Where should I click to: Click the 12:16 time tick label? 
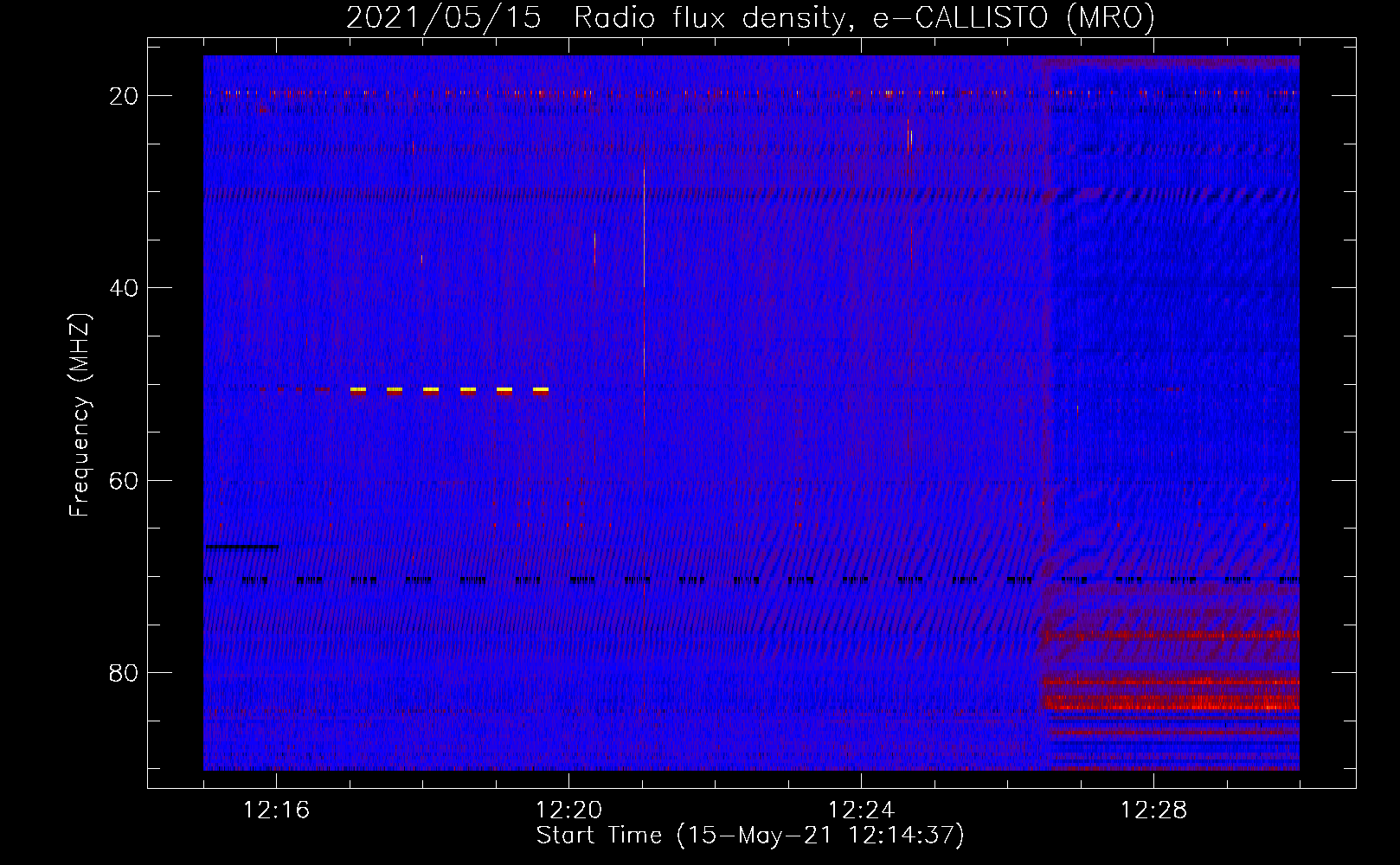click(x=276, y=811)
